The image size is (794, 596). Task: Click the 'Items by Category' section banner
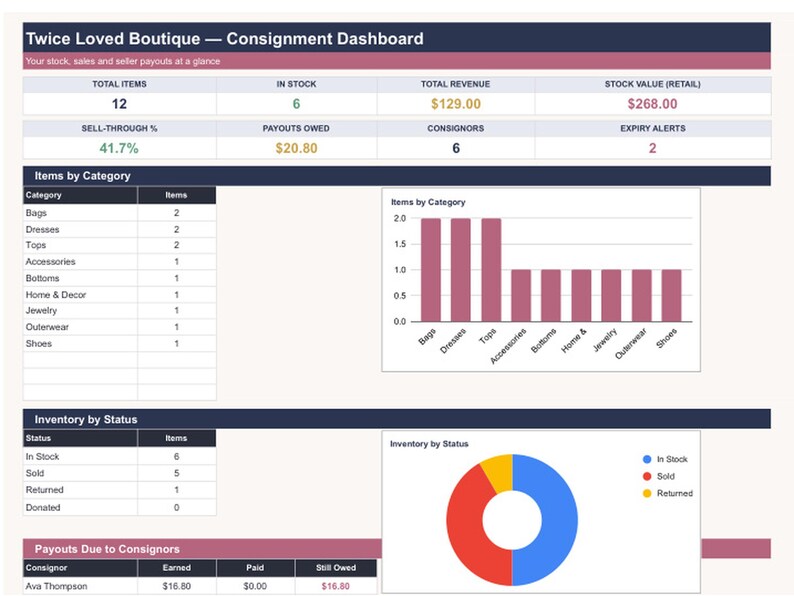pos(397,176)
